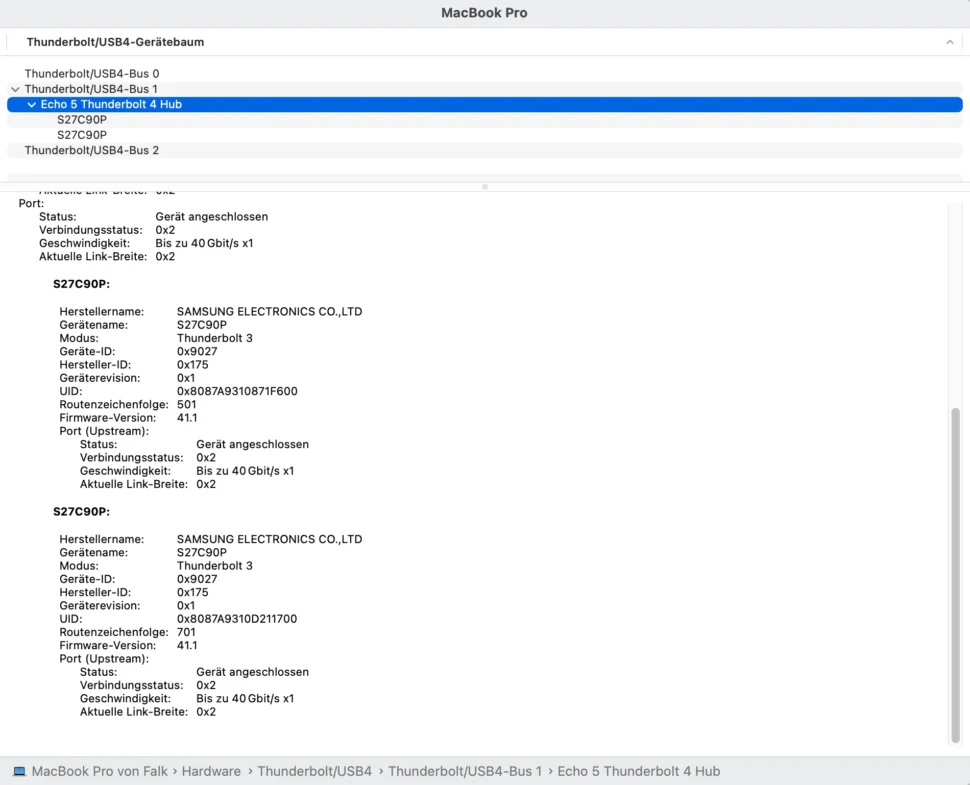The width and height of the screenshot is (970, 785).
Task: Collapse the Echo 5 Thunderbolt 4 Hub chevron
Action: 32,105
